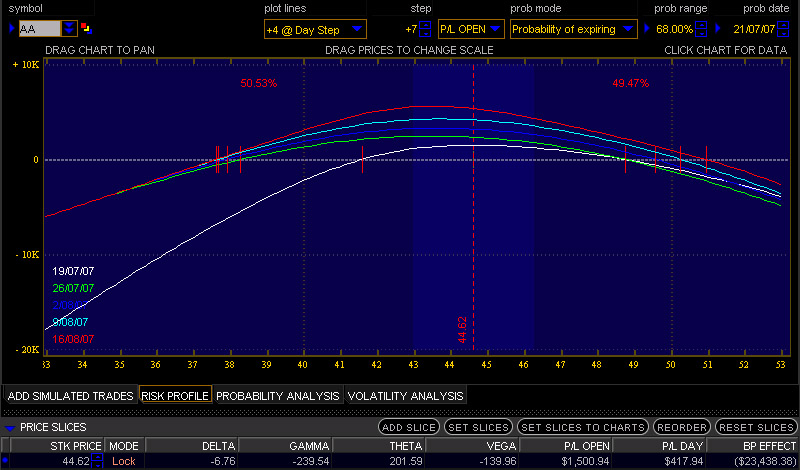Click the PRICE SLICES heading text
This screenshot has width=800, height=470.
tap(54, 427)
